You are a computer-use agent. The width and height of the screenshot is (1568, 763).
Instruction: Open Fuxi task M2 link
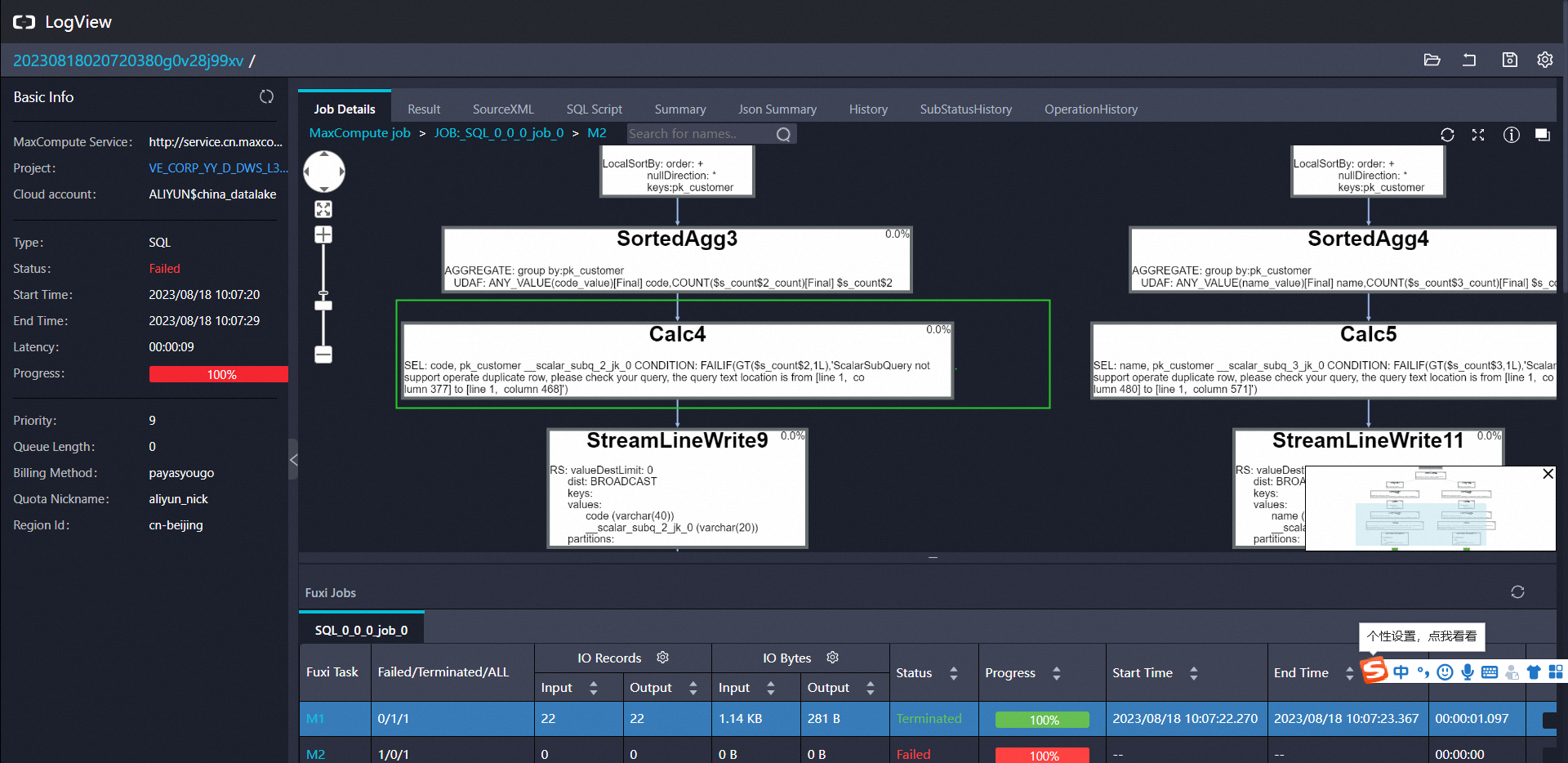[315, 754]
